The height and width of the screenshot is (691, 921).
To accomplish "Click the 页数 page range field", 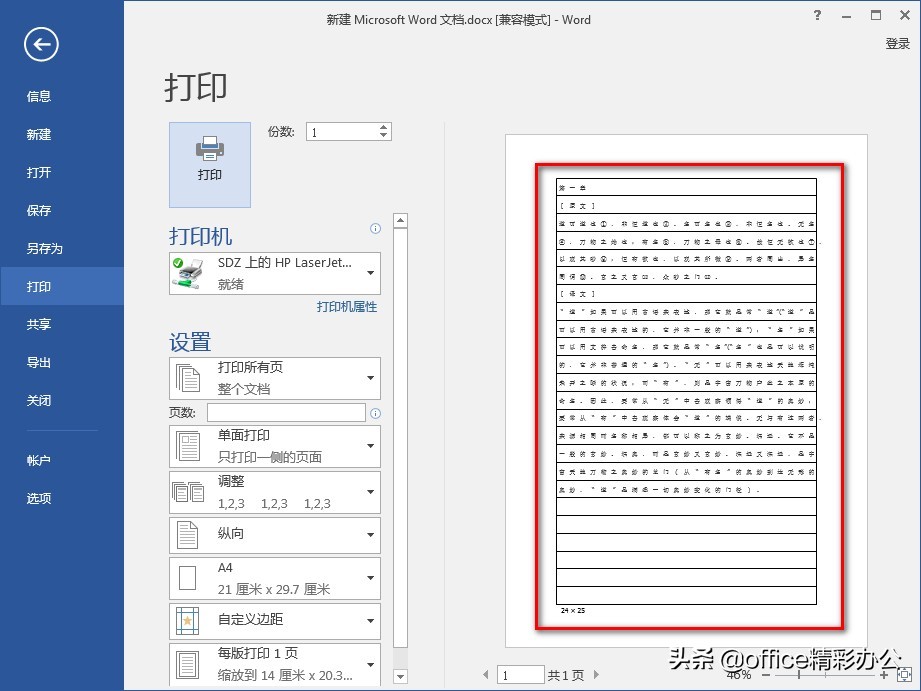I will tap(287, 412).
